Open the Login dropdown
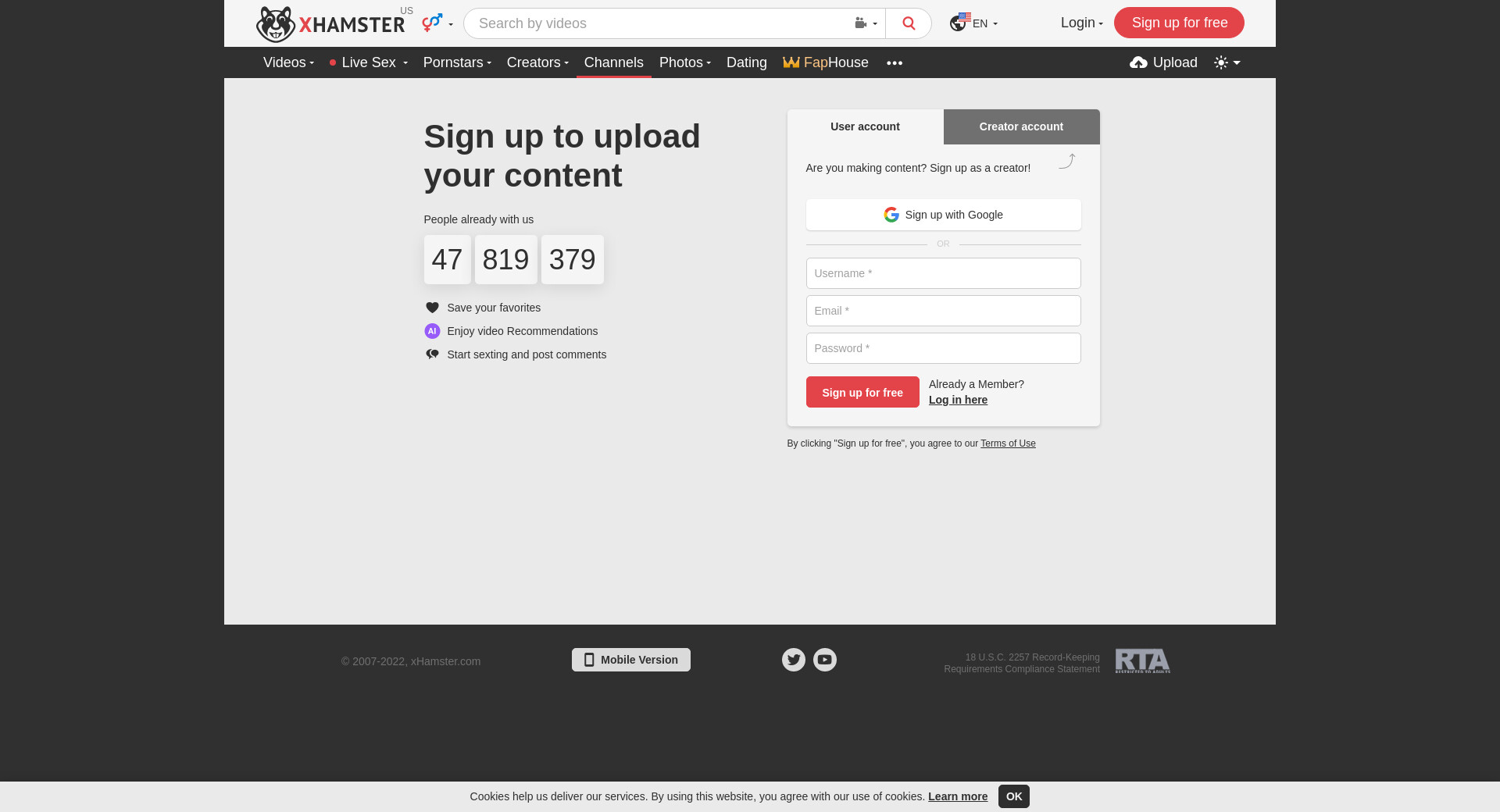 tap(1082, 23)
